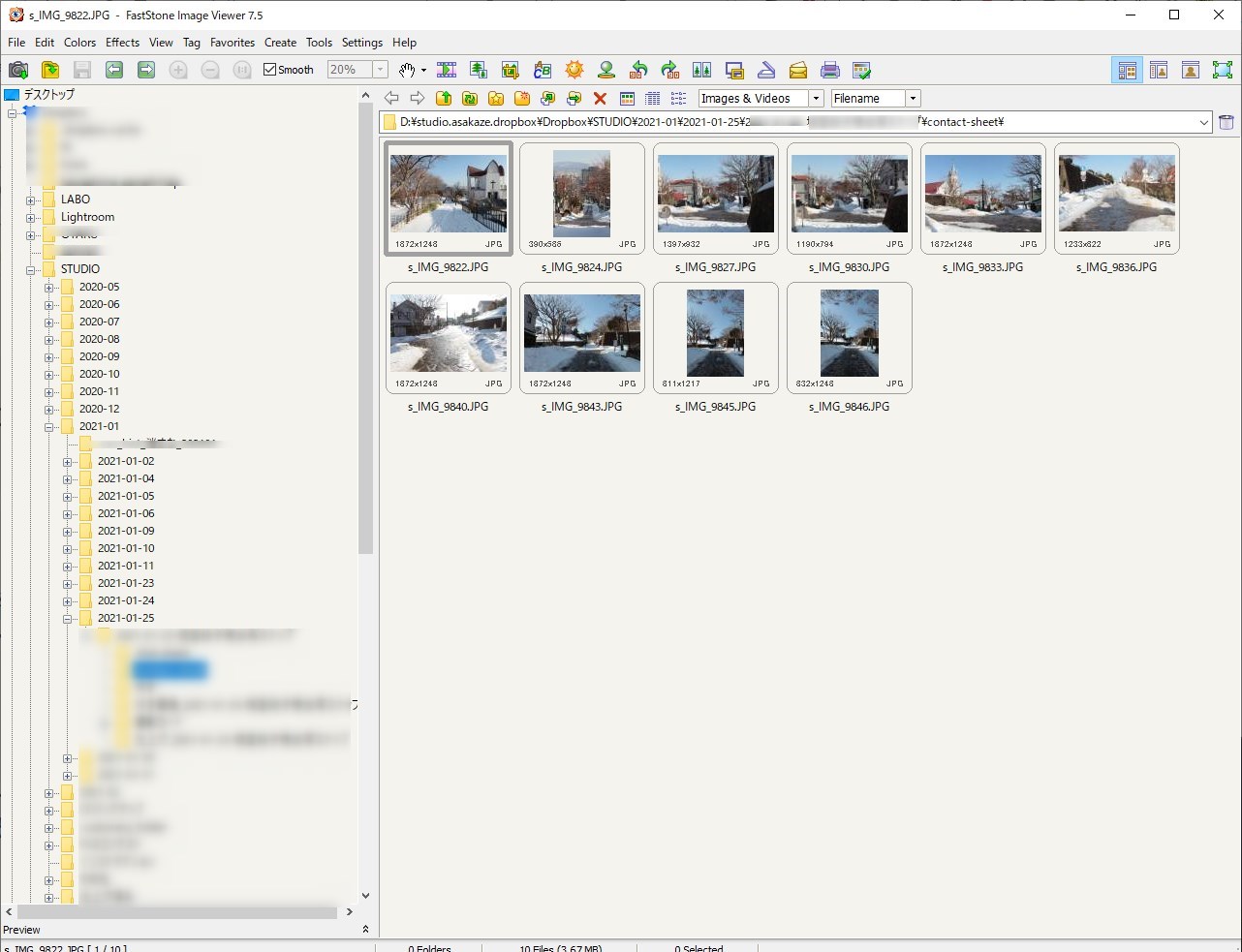The image size is (1242, 952).
Task: Uncheck the Smooth option
Action: tap(269, 69)
